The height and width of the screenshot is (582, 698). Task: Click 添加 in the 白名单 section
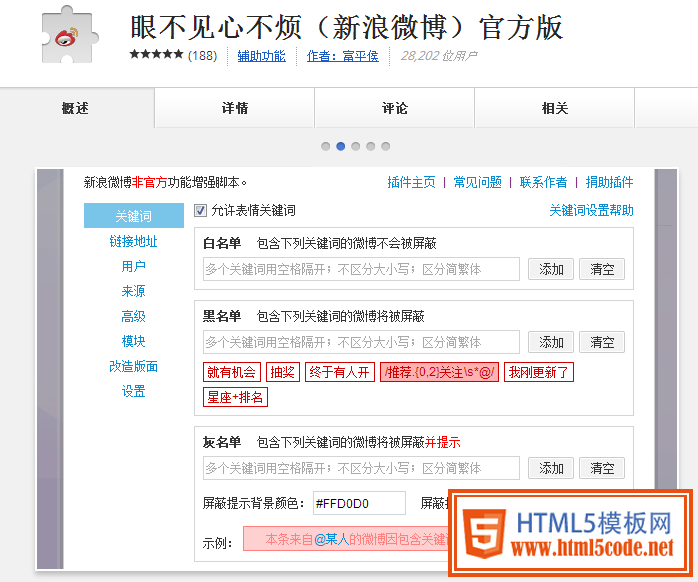551,269
